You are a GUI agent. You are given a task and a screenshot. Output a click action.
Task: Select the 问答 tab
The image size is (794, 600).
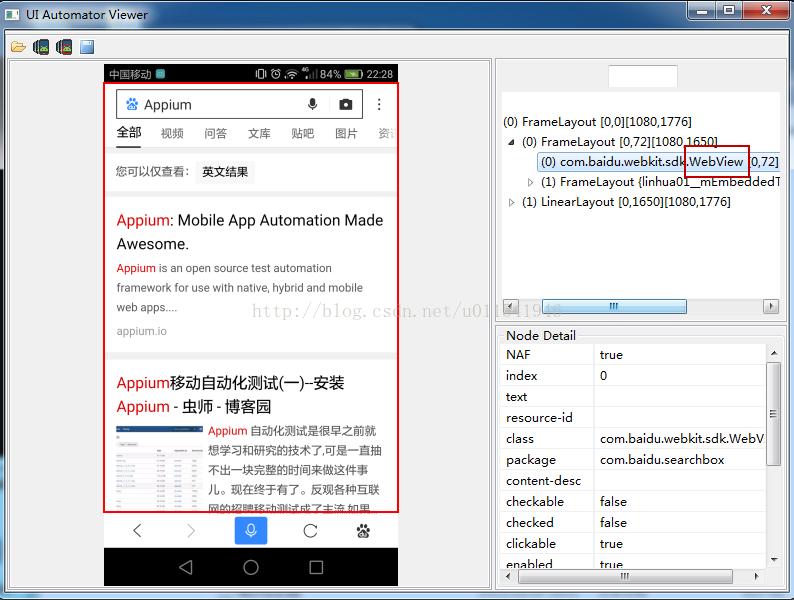pos(216,133)
